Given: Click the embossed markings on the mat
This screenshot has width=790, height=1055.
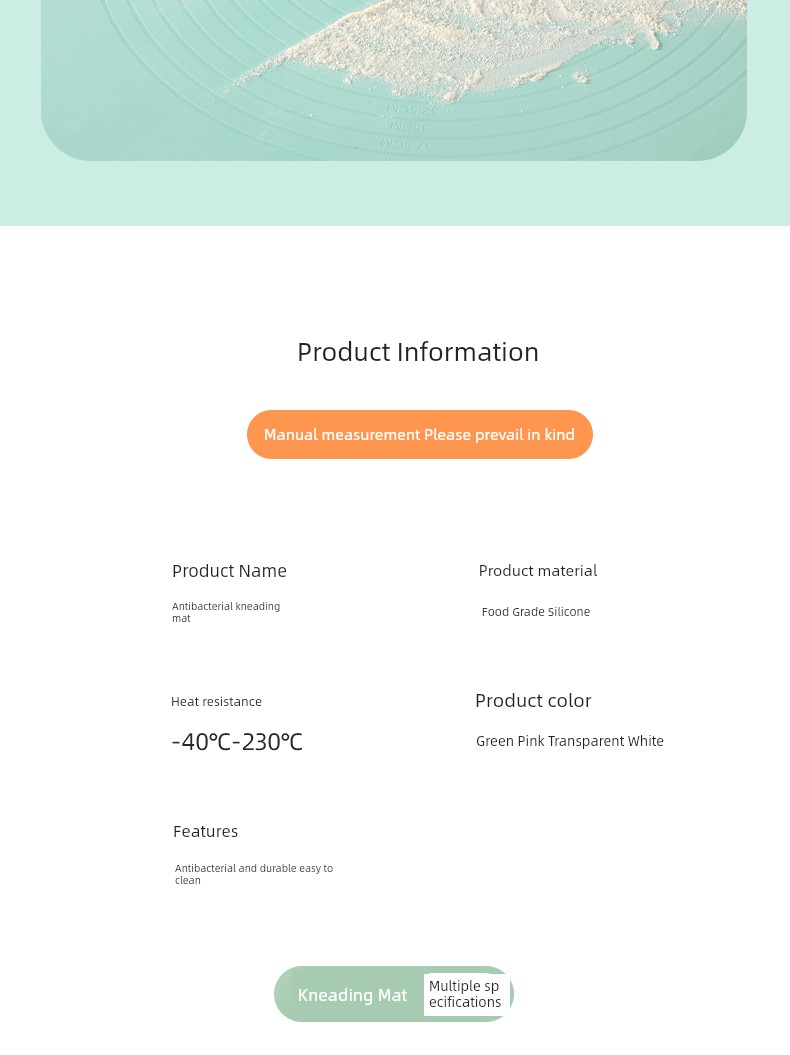Looking at the screenshot, I should [x=410, y=128].
